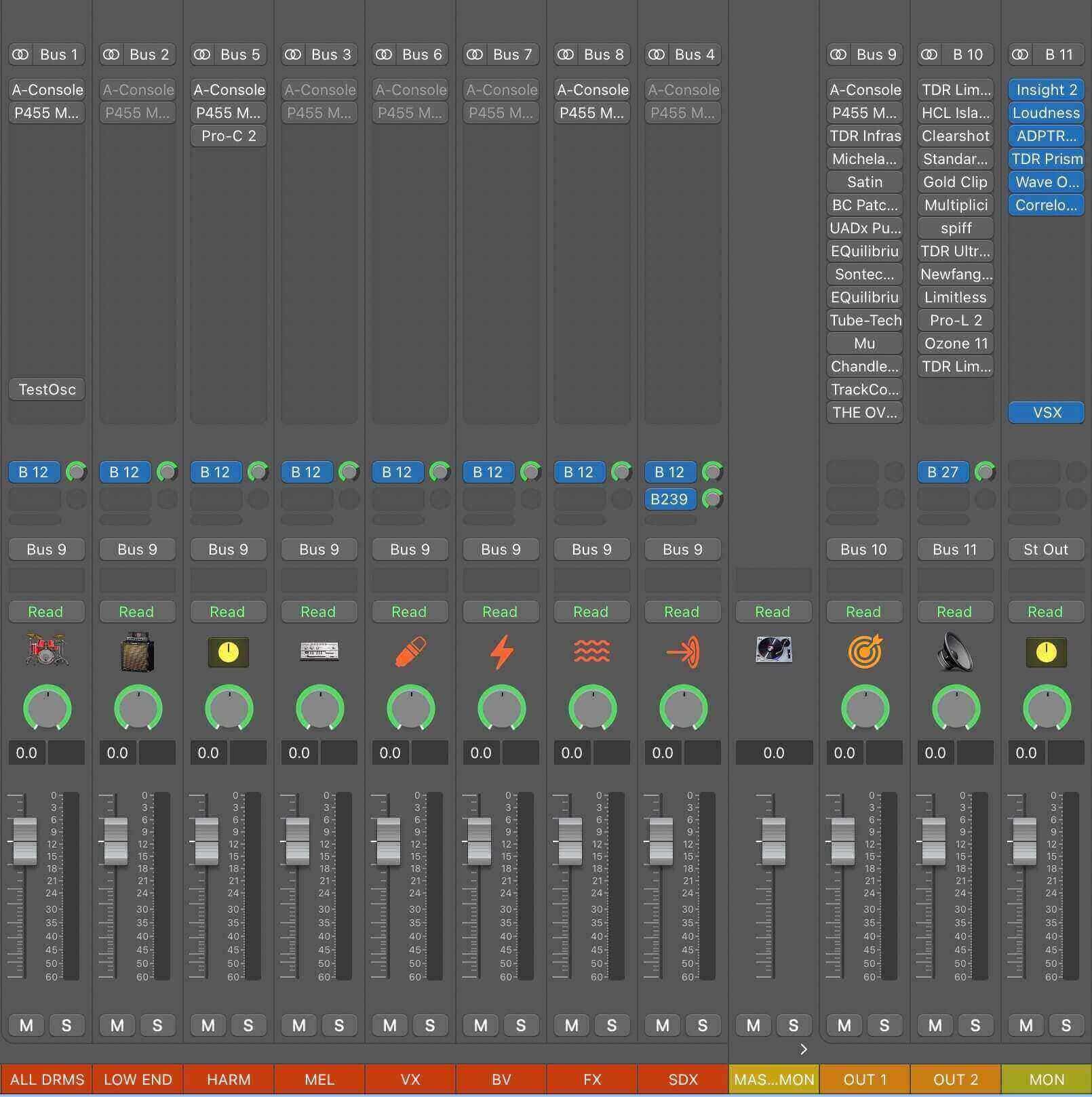Select the OUT 1 channel name label

click(865, 1079)
